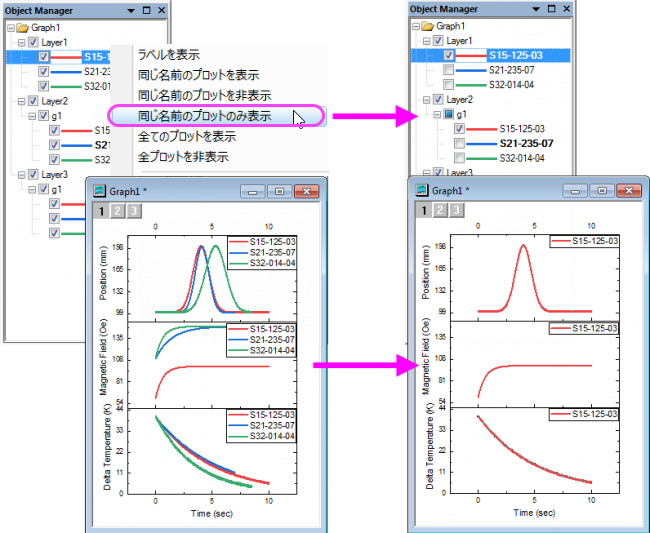
Task: Check bold S21-235-07 checkbox under Layer2 g1, right
Action: tap(459, 143)
